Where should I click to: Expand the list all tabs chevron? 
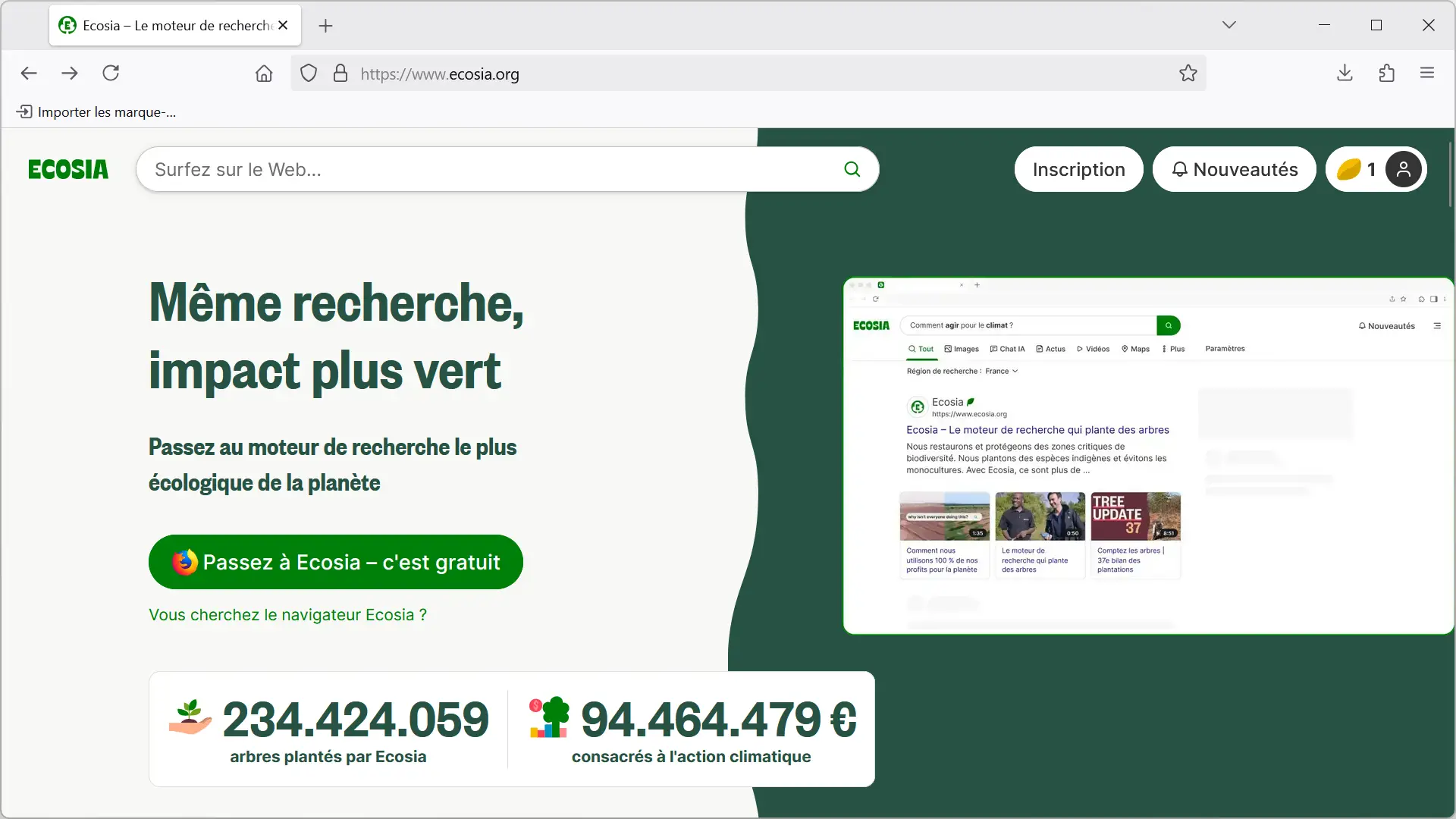coord(1229,25)
